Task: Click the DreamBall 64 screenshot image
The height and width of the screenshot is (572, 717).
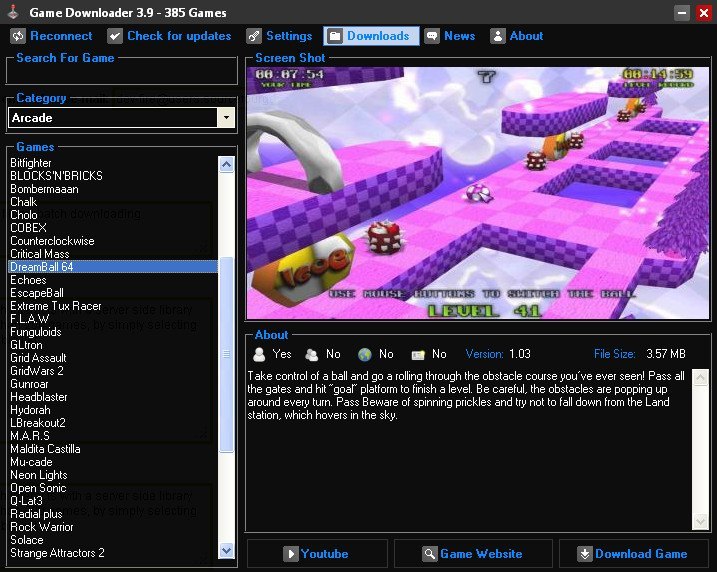Action: coord(478,193)
